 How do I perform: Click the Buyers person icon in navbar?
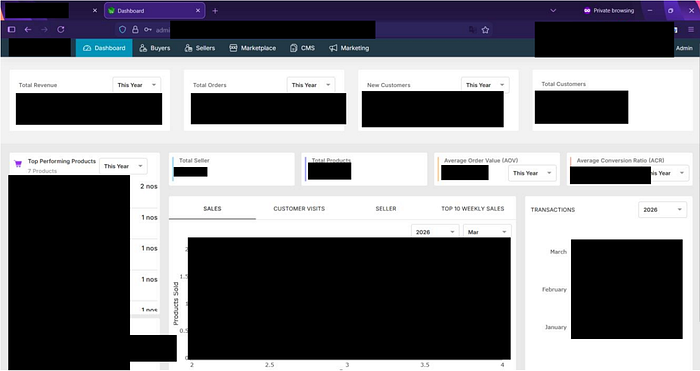click(x=143, y=48)
